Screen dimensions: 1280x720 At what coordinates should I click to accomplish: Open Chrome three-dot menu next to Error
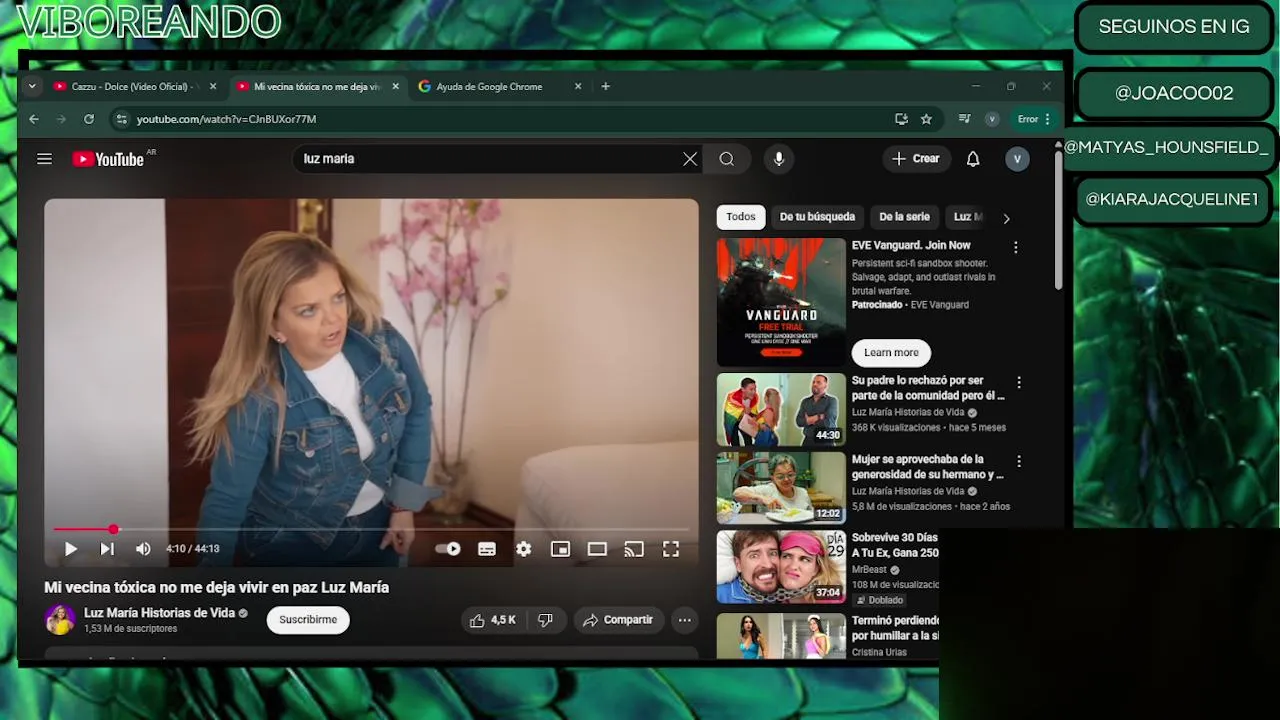tap(1047, 119)
